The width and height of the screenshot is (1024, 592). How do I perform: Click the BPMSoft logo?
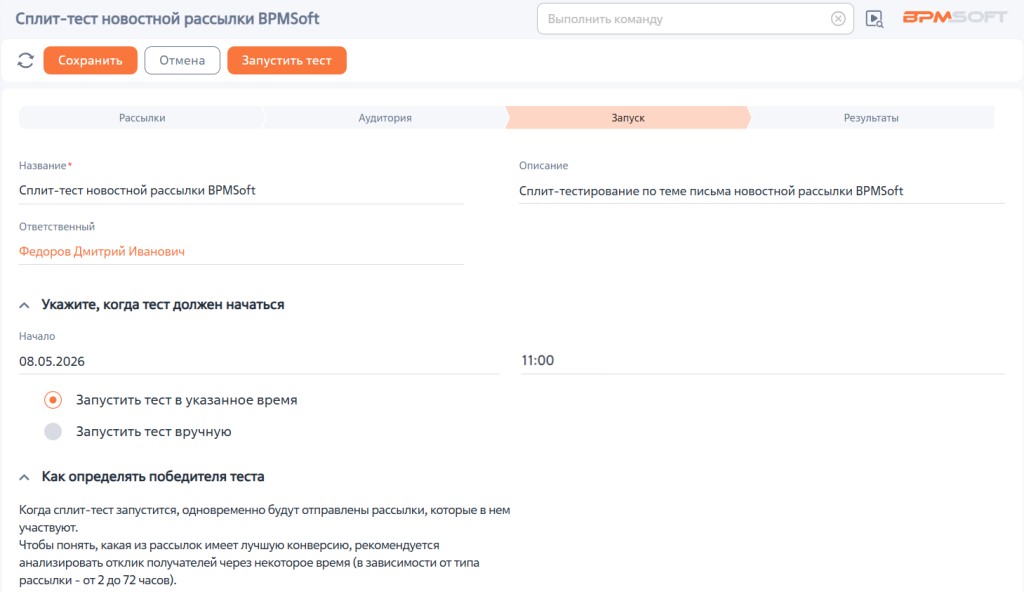click(x=955, y=18)
